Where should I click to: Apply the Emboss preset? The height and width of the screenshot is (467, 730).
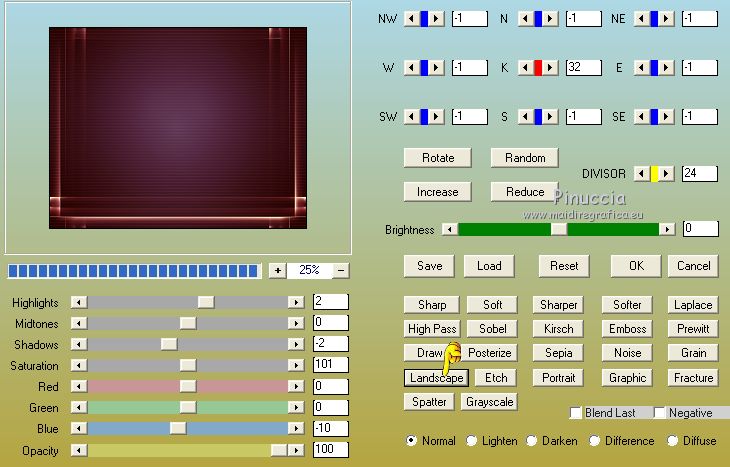[627, 329]
